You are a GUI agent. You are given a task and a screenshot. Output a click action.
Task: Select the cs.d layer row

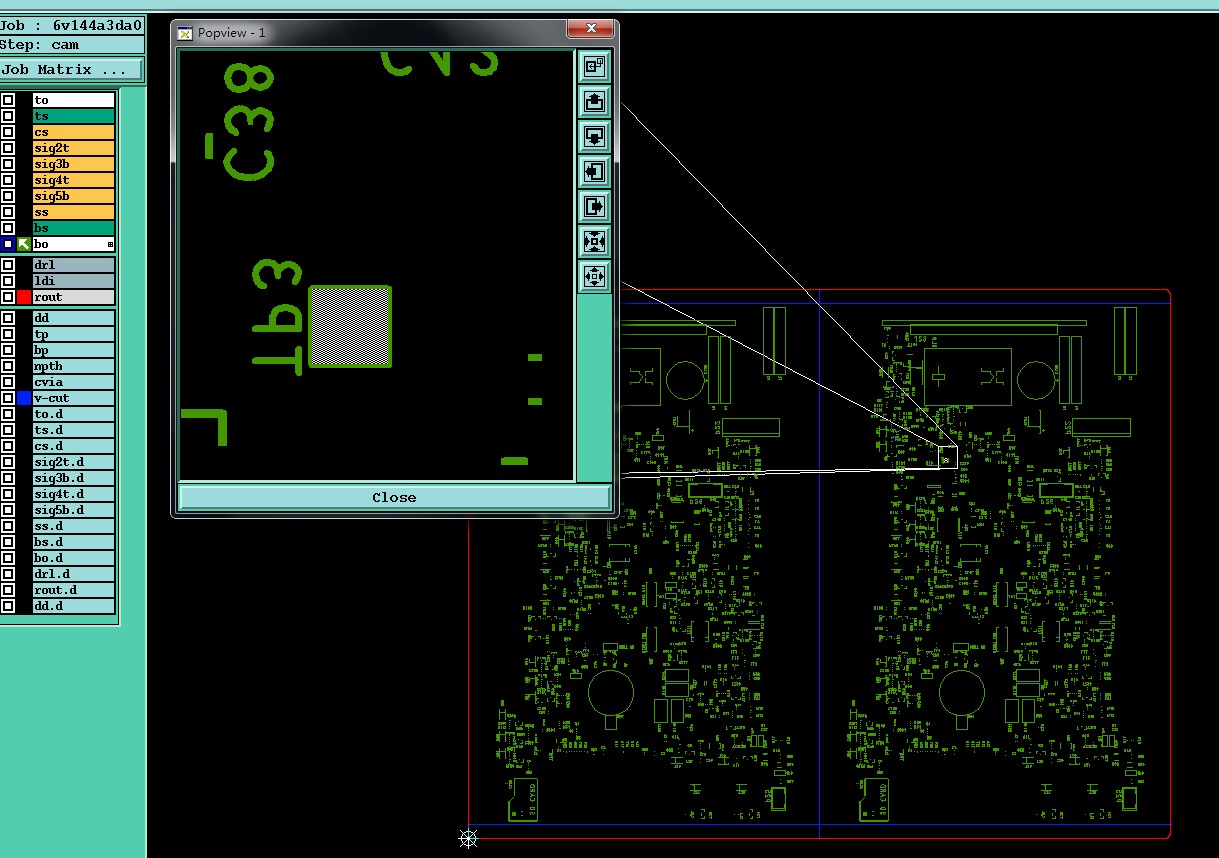(x=73, y=446)
